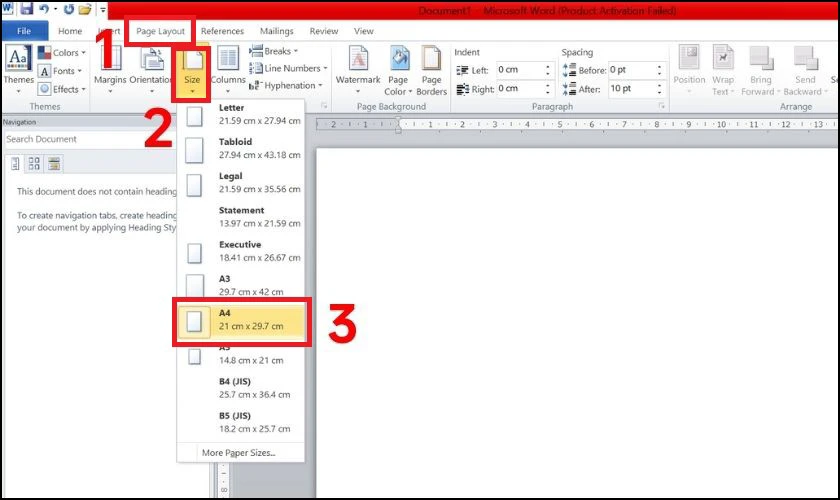Screen dimensions: 840x500
Task: Choose the 14.8 cm x 21 cm size
Action: [x=241, y=356]
